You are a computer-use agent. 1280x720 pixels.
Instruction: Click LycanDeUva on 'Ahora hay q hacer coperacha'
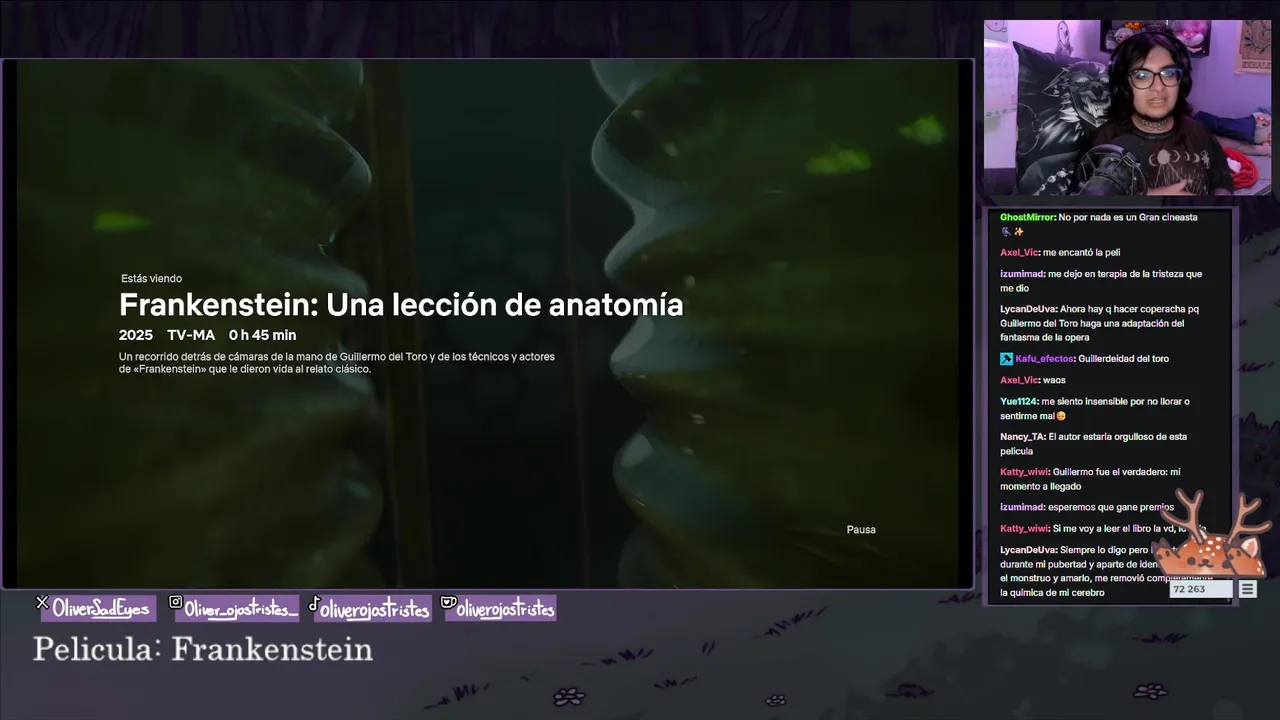click(1028, 309)
